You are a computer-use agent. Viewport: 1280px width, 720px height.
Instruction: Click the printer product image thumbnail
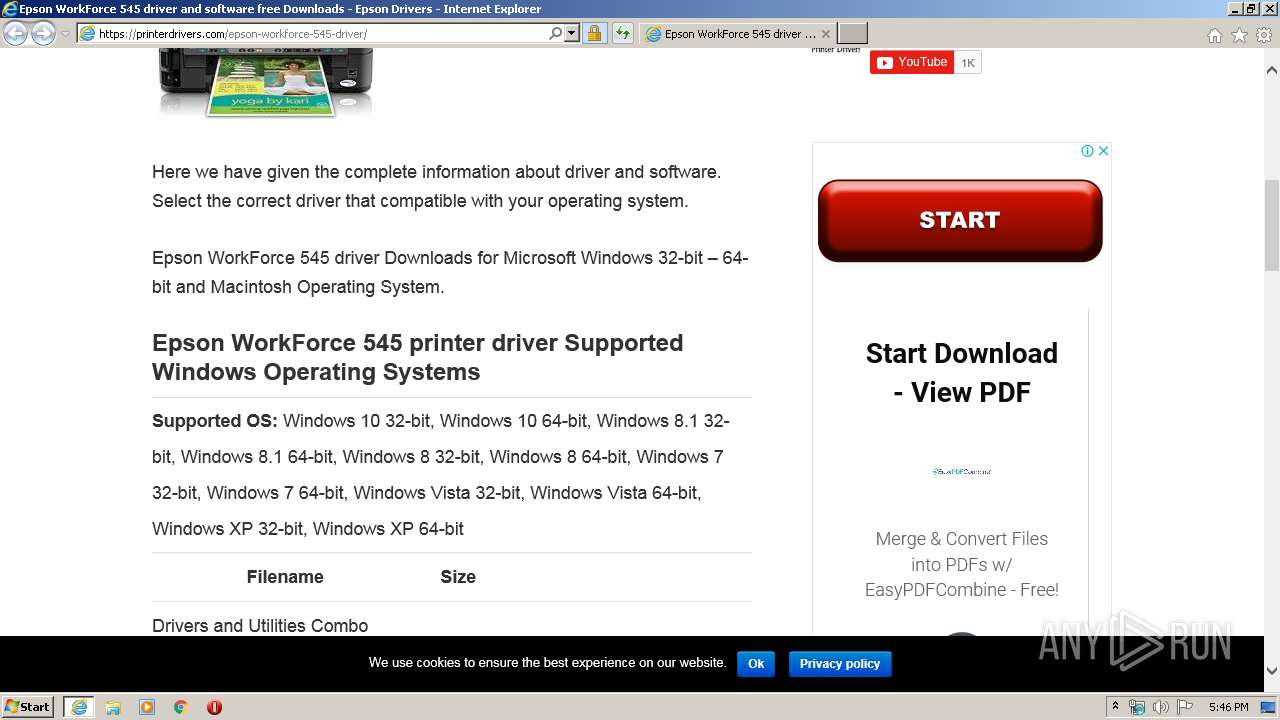tap(266, 83)
